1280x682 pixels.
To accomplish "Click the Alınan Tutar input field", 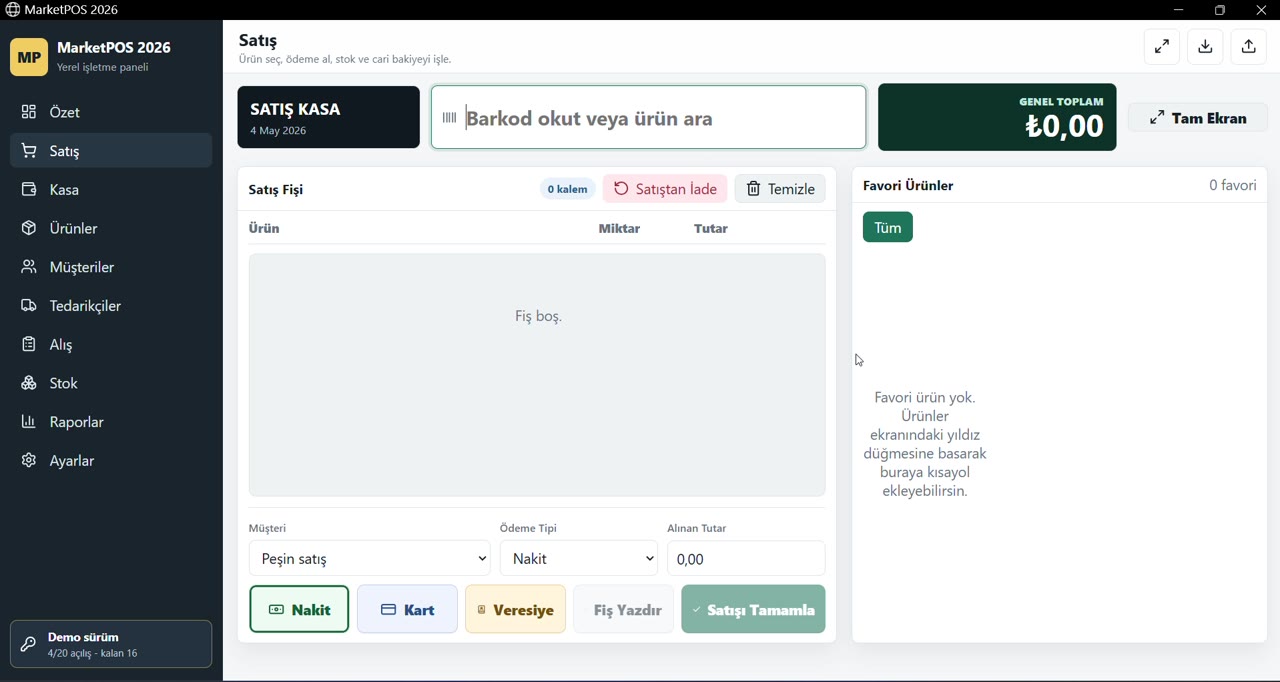I will click(746, 559).
